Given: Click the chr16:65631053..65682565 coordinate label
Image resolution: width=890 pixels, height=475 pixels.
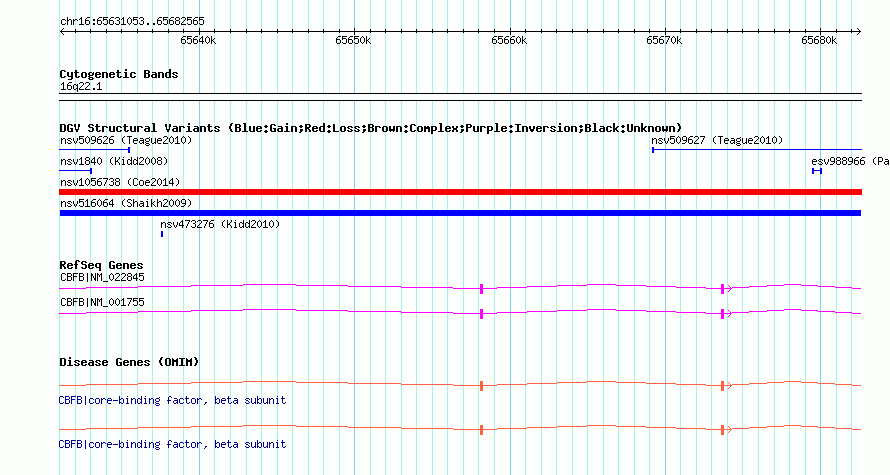Looking at the screenshot, I should pyautogui.click(x=132, y=22).
